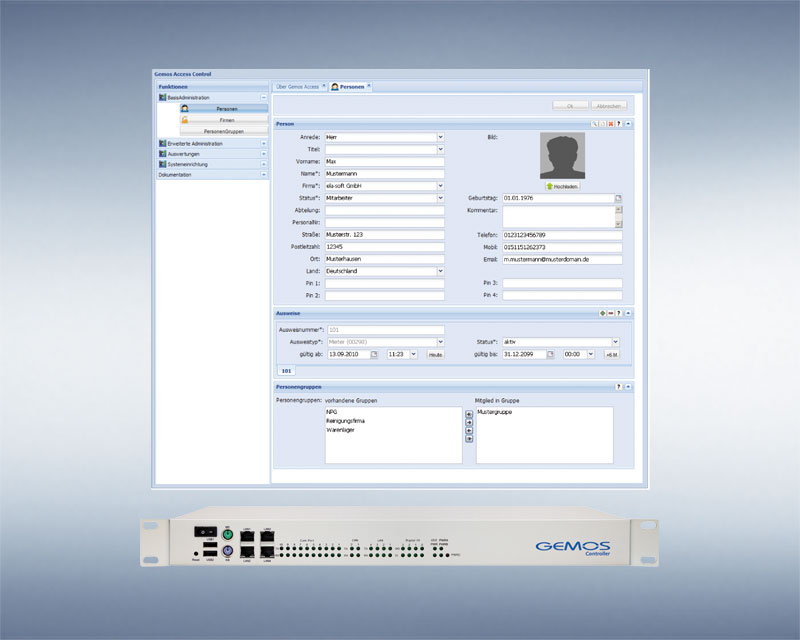Open the Geburtstag calendar picker icon
This screenshot has width=800, height=640.
[618, 198]
